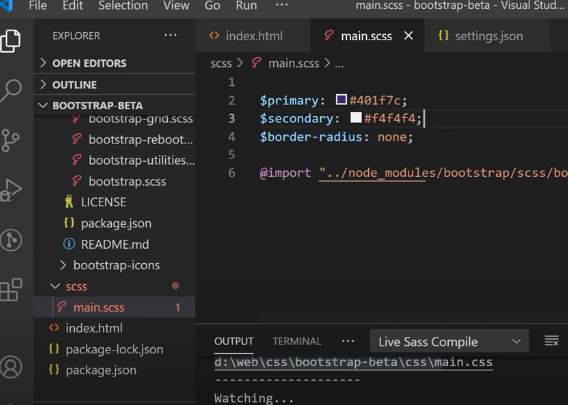Viewport: 568px width, 405px height.
Task: Click the README.md info icon
Action: [69, 244]
